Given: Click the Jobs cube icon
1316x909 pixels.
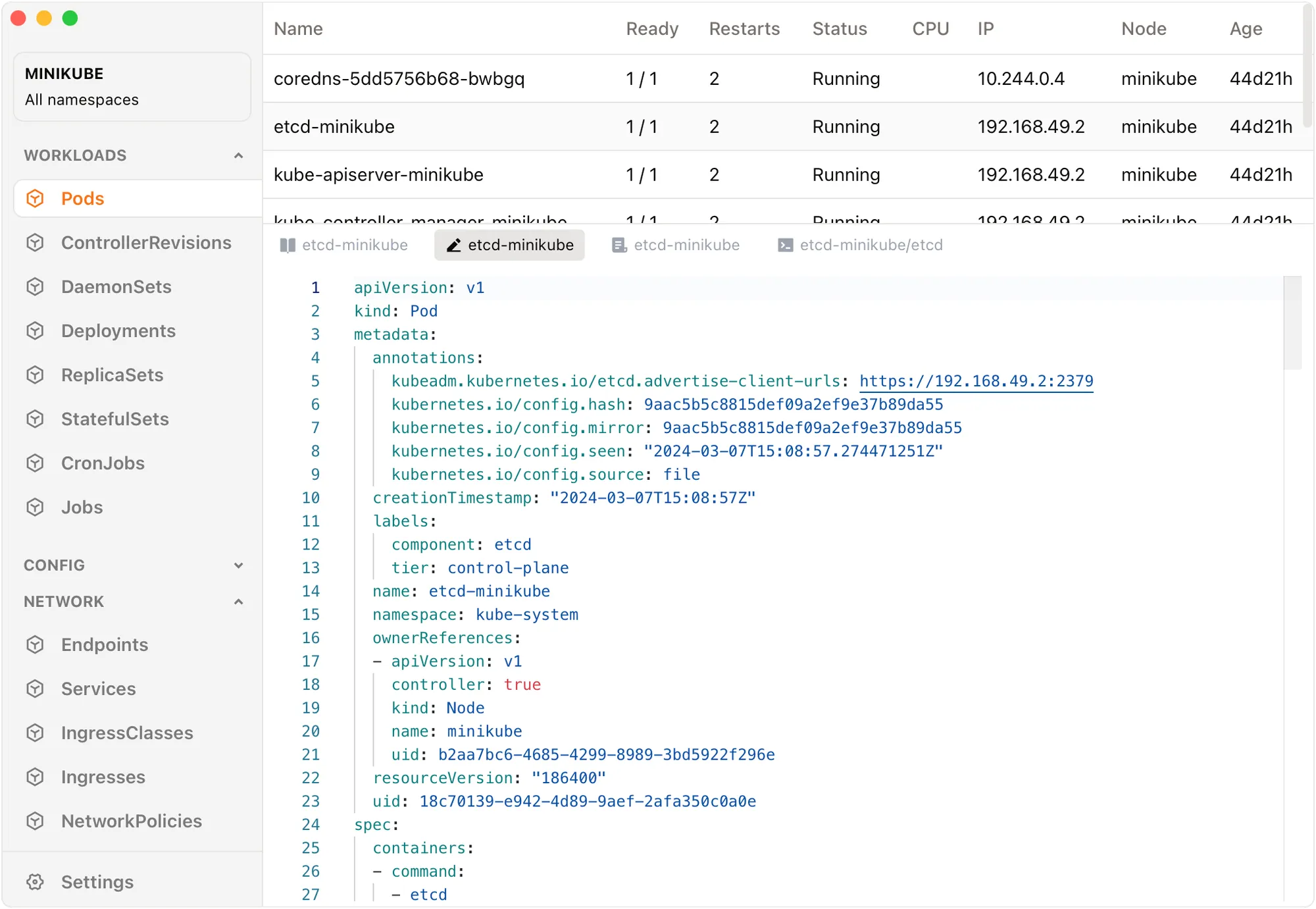Looking at the screenshot, I should click(x=35, y=507).
